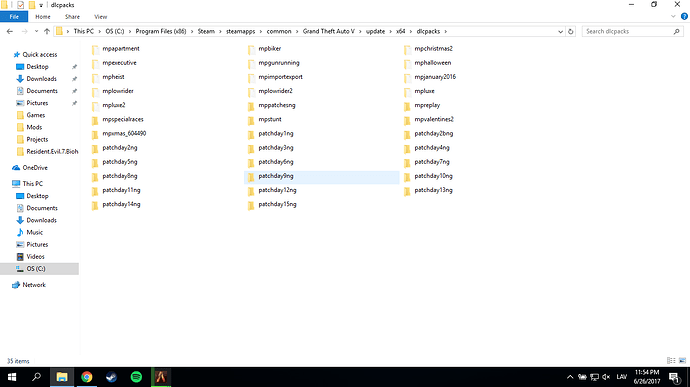Open File Explorer help icon
This screenshot has height=387, width=690.
click(684, 17)
